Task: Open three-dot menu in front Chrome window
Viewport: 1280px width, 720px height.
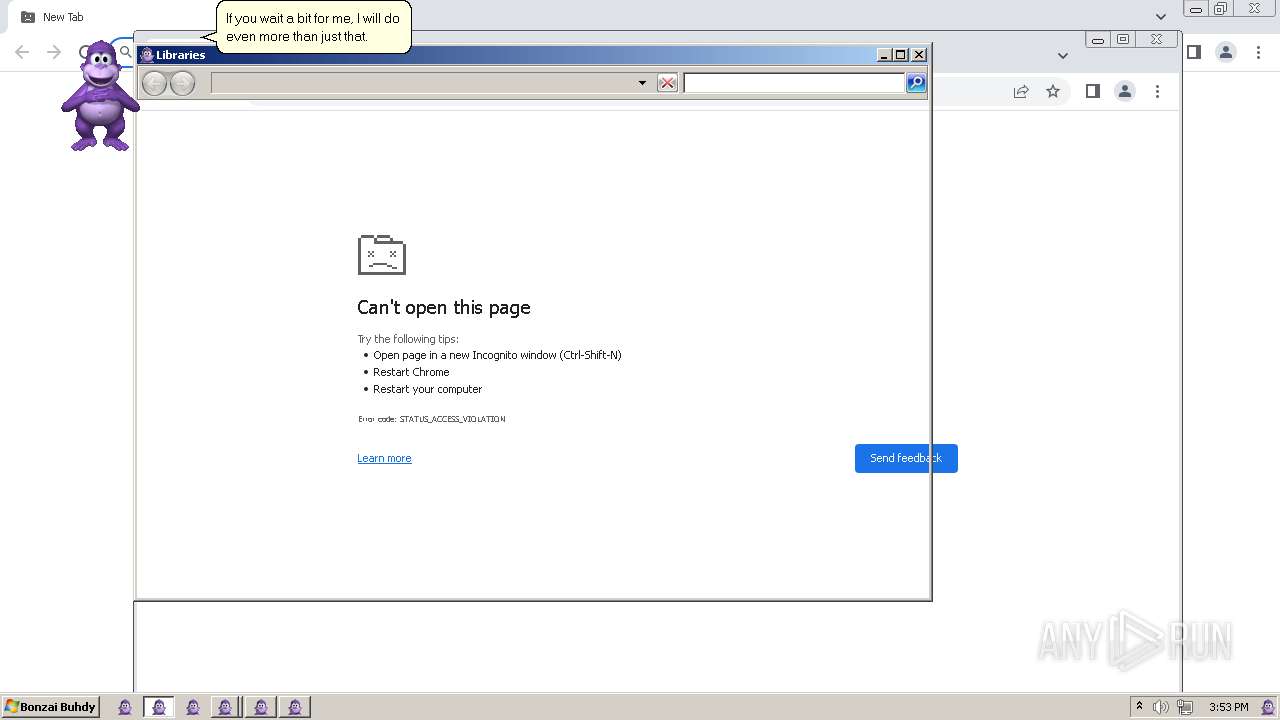Action: [1157, 91]
